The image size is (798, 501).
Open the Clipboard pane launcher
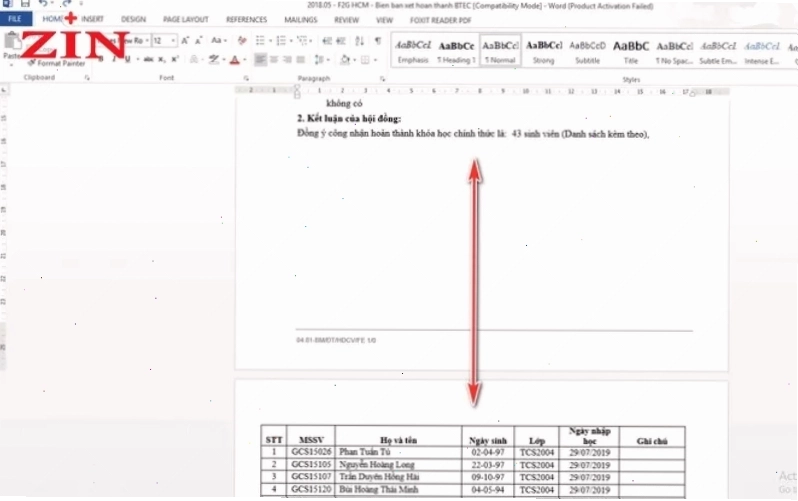pyautogui.click(x=87, y=78)
